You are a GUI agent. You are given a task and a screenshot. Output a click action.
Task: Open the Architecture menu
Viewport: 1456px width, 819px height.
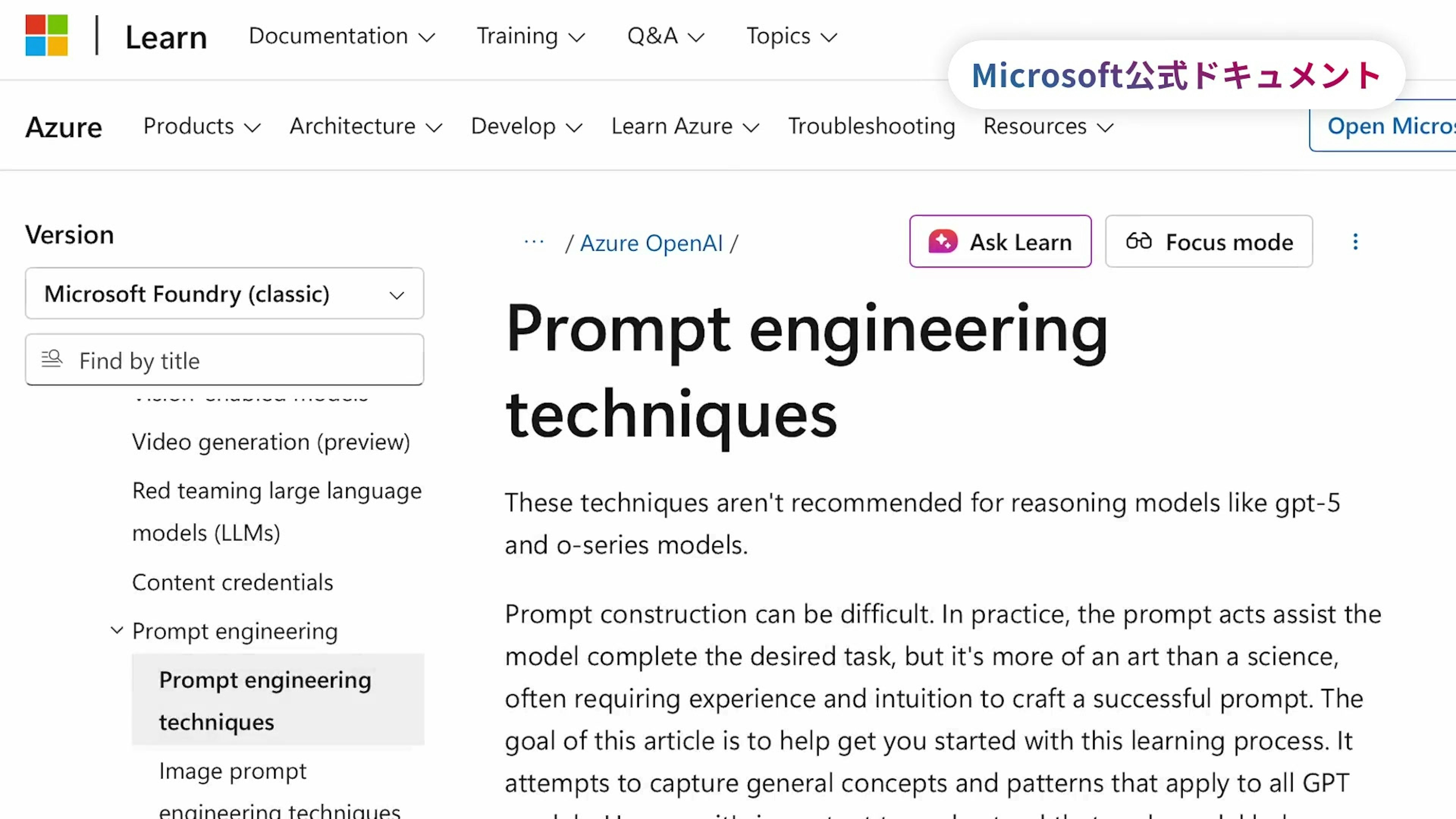pyautogui.click(x=365, y=126)
